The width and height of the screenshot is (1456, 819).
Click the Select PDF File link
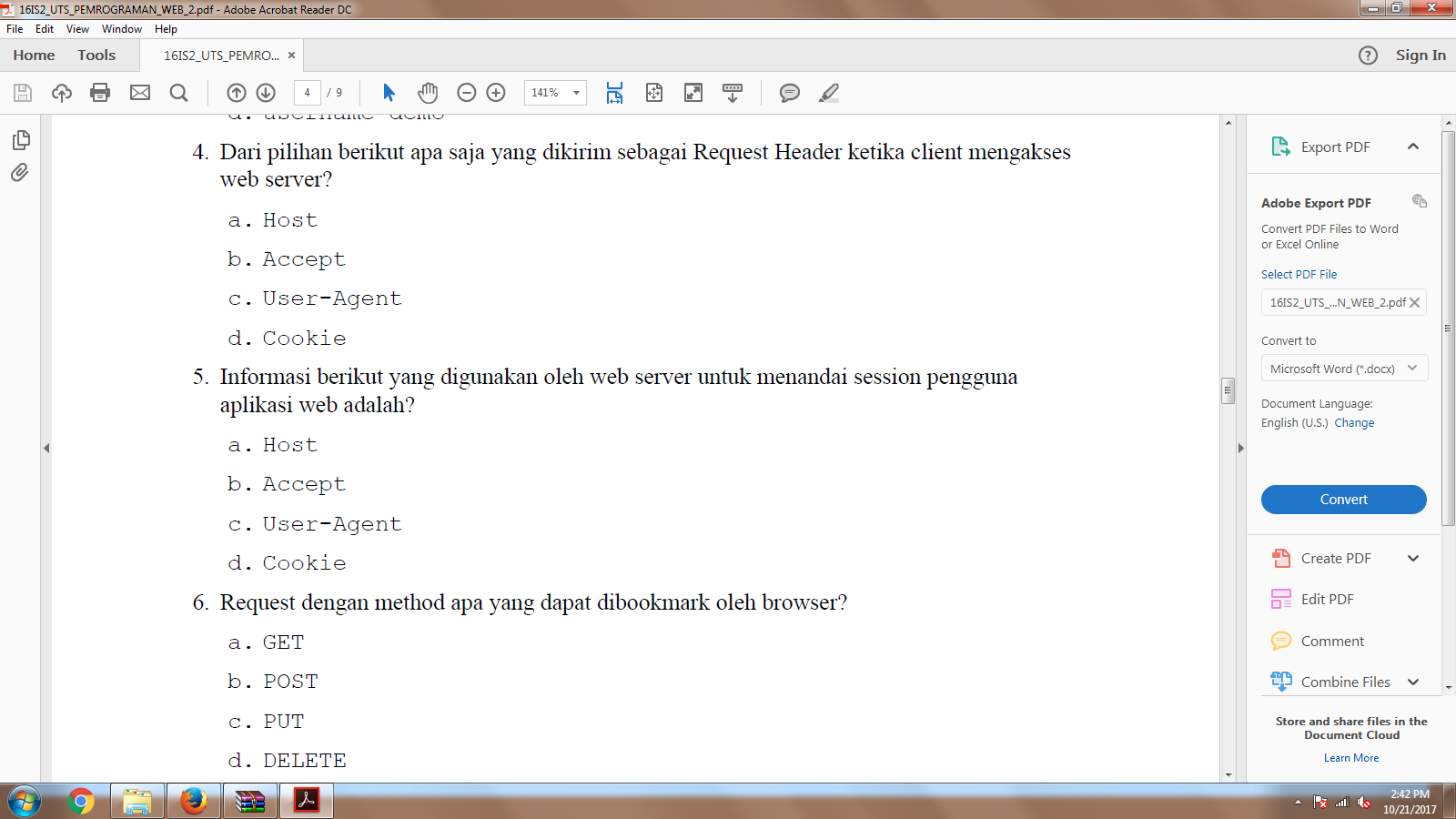[1299, 274]
